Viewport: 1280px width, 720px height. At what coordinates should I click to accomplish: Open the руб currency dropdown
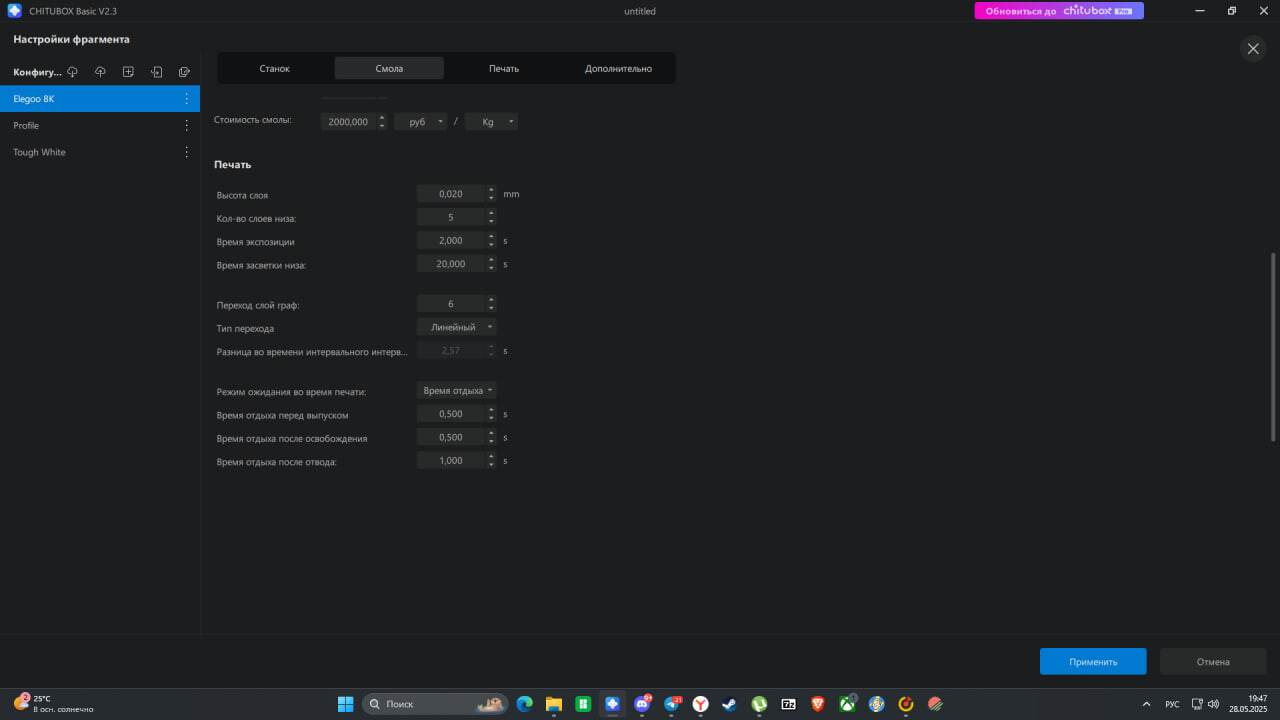pos(420,122)
